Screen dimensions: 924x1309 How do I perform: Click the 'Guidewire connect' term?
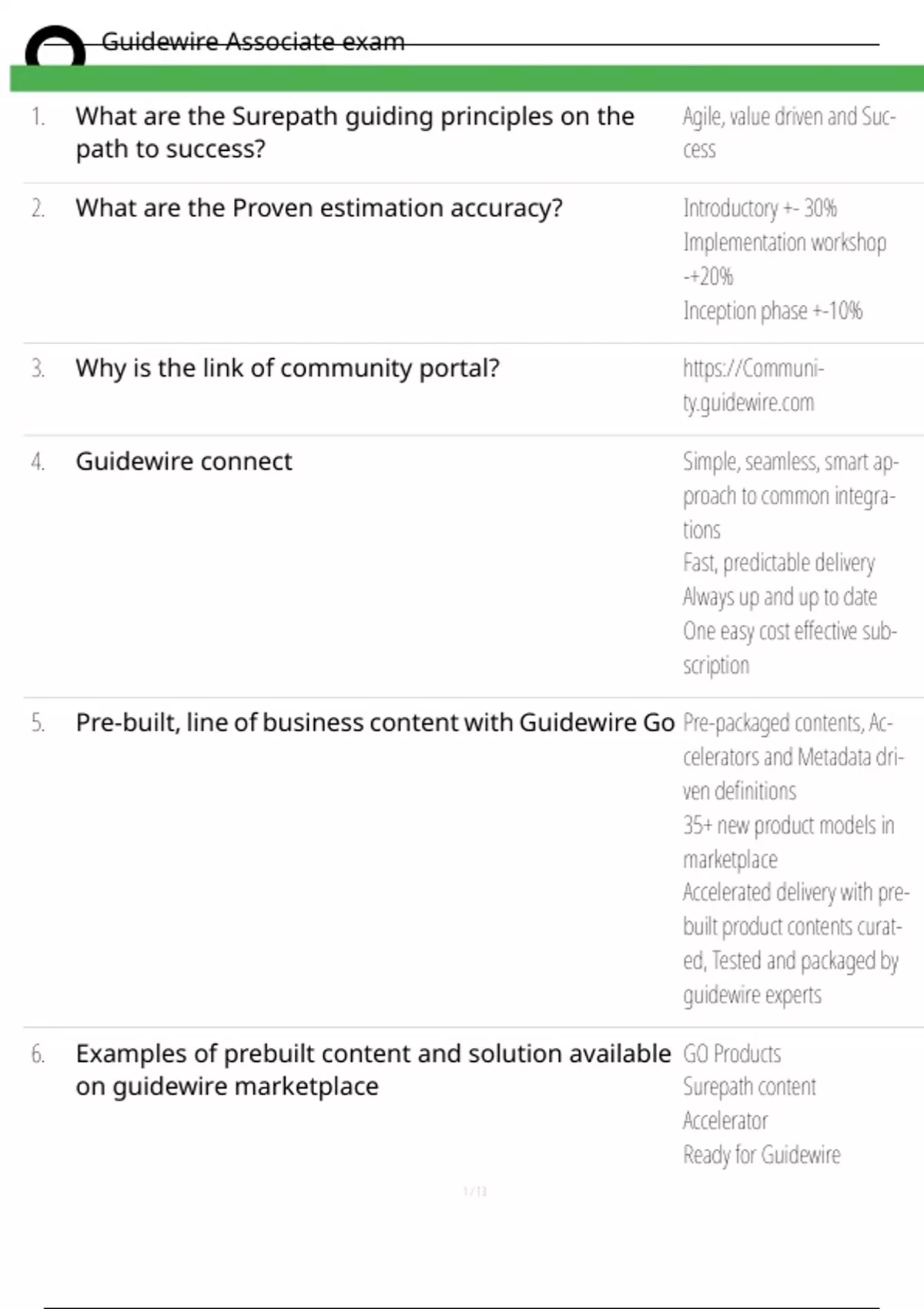(183, 461)
